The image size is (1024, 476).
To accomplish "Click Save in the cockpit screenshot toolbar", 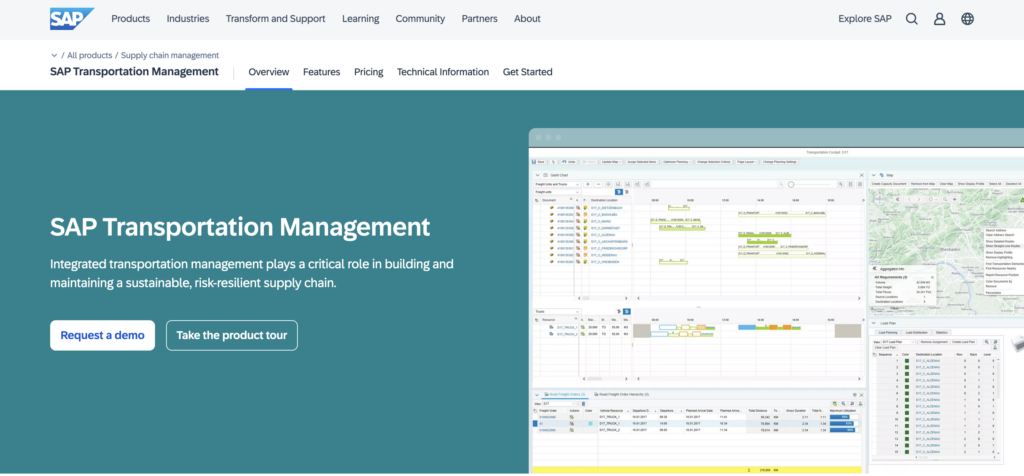I will (538, 162).
